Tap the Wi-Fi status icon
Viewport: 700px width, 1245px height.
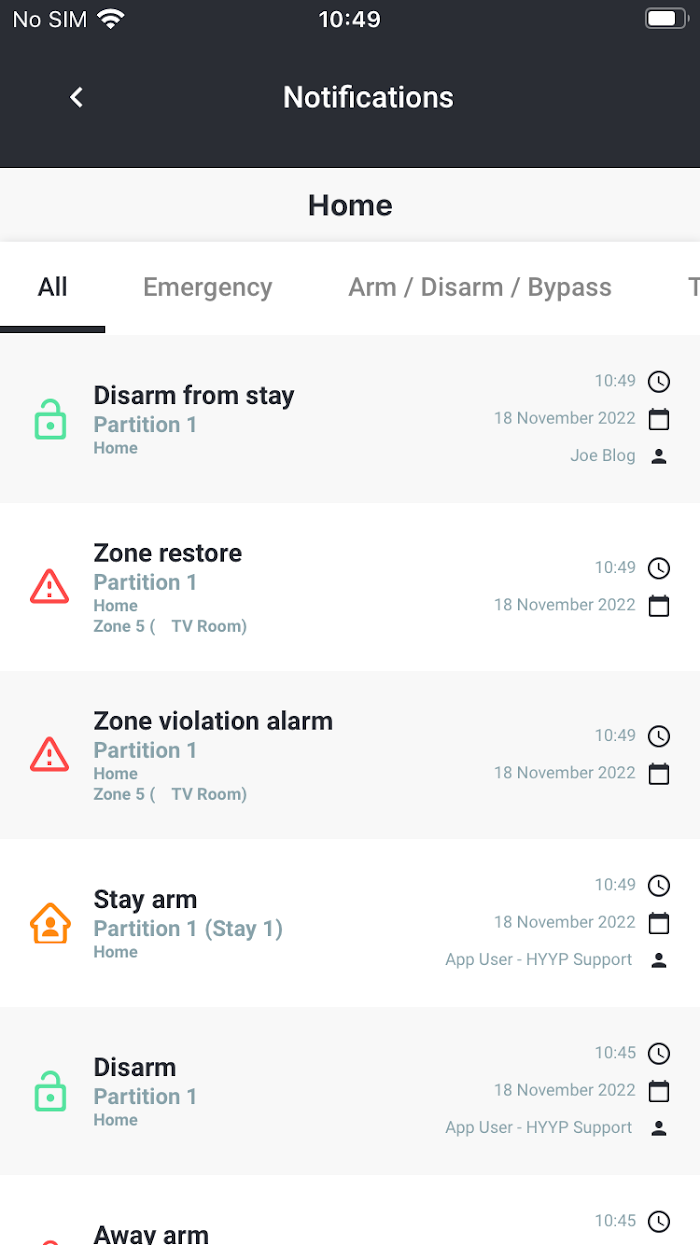tap(111, 19)
